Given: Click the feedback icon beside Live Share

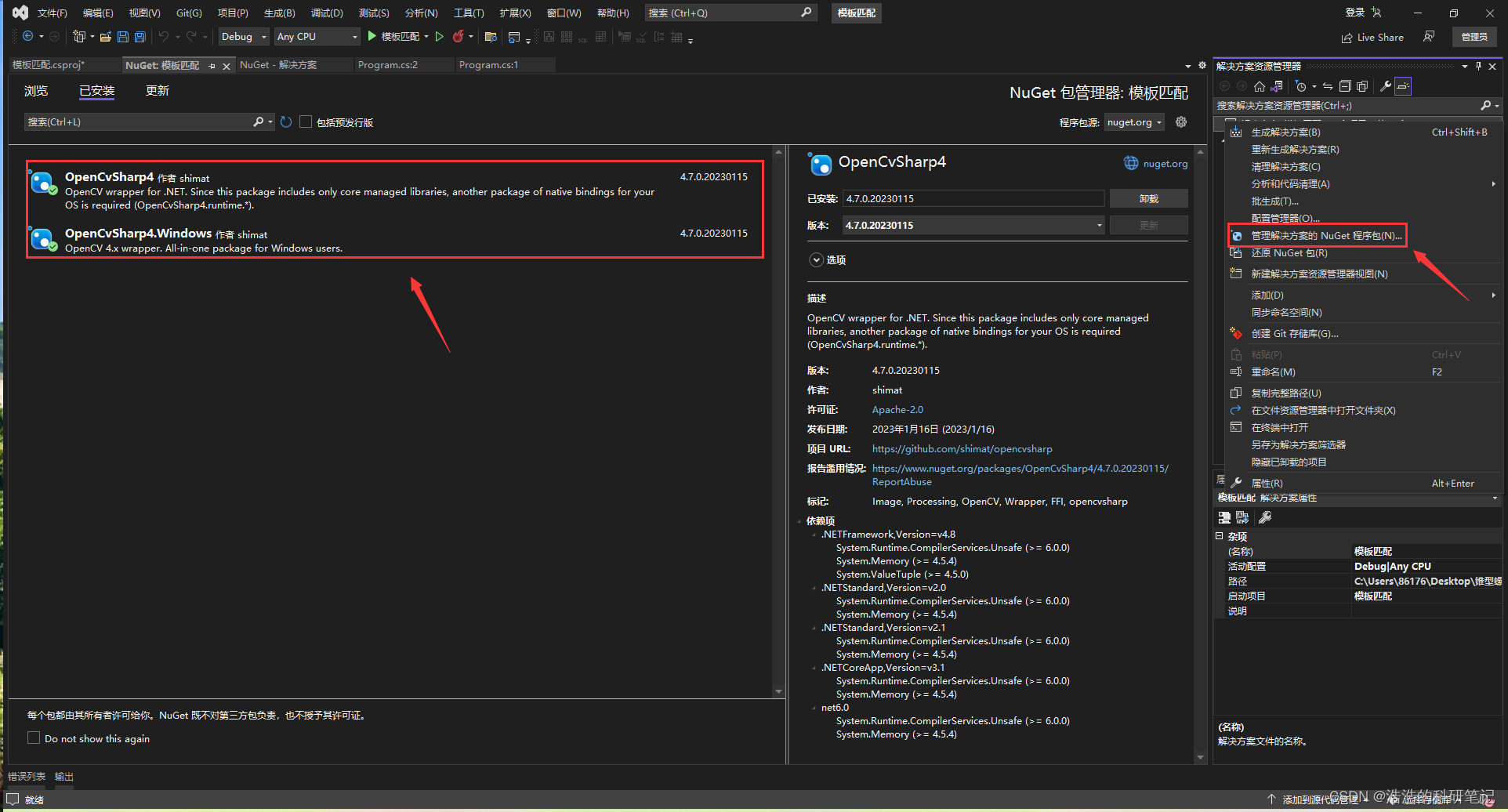Looking at the screenshot, I should pyautogui.click(x=1429, y=37).
